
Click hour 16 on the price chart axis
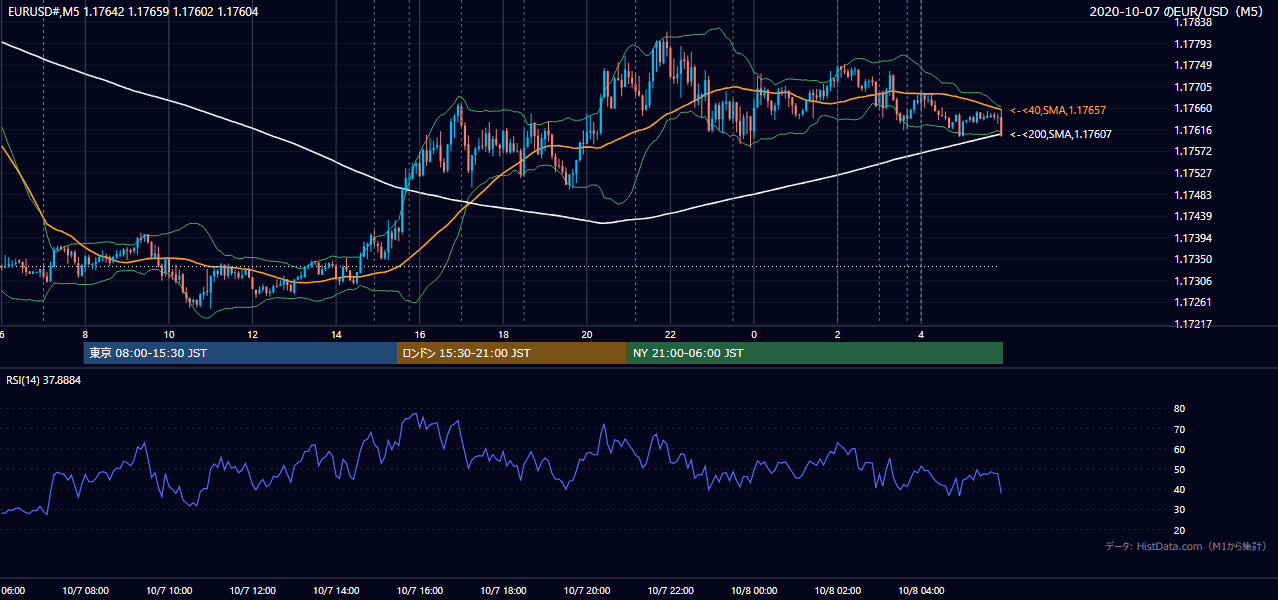coord(420,334)
